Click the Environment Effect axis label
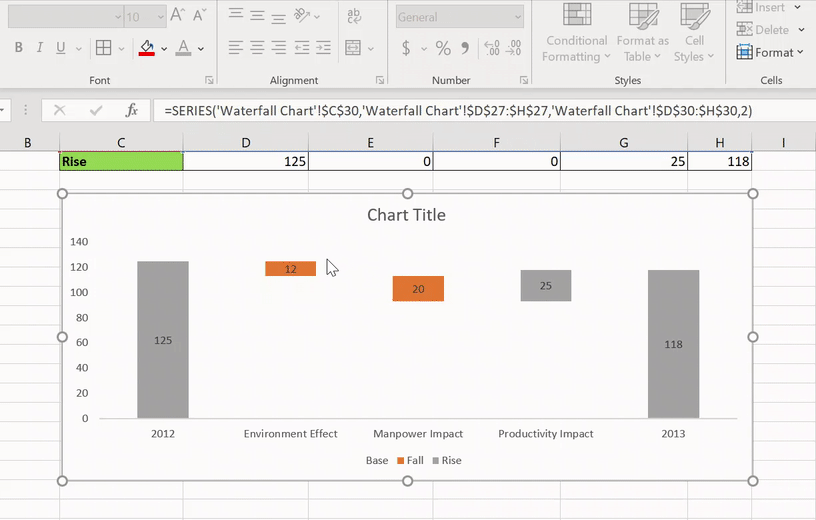This screenshot has width=816, height=520. coord(290,434)
